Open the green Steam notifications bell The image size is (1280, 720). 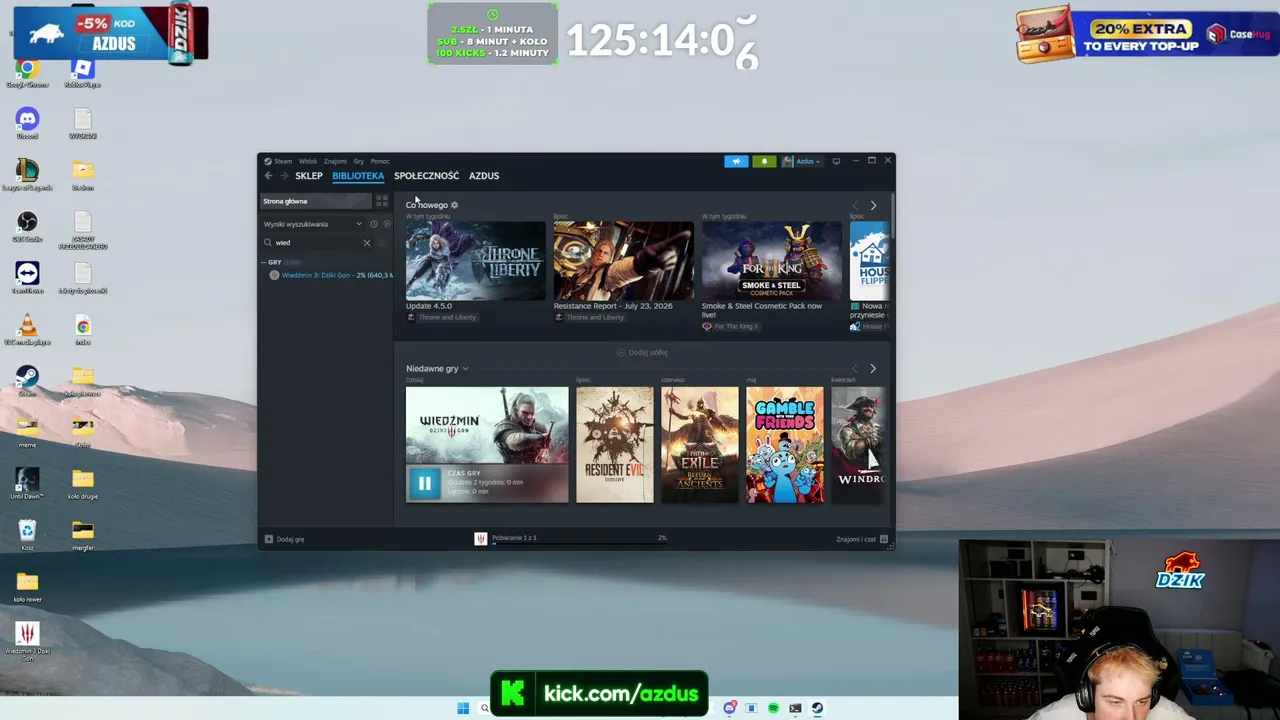[764, 161]
